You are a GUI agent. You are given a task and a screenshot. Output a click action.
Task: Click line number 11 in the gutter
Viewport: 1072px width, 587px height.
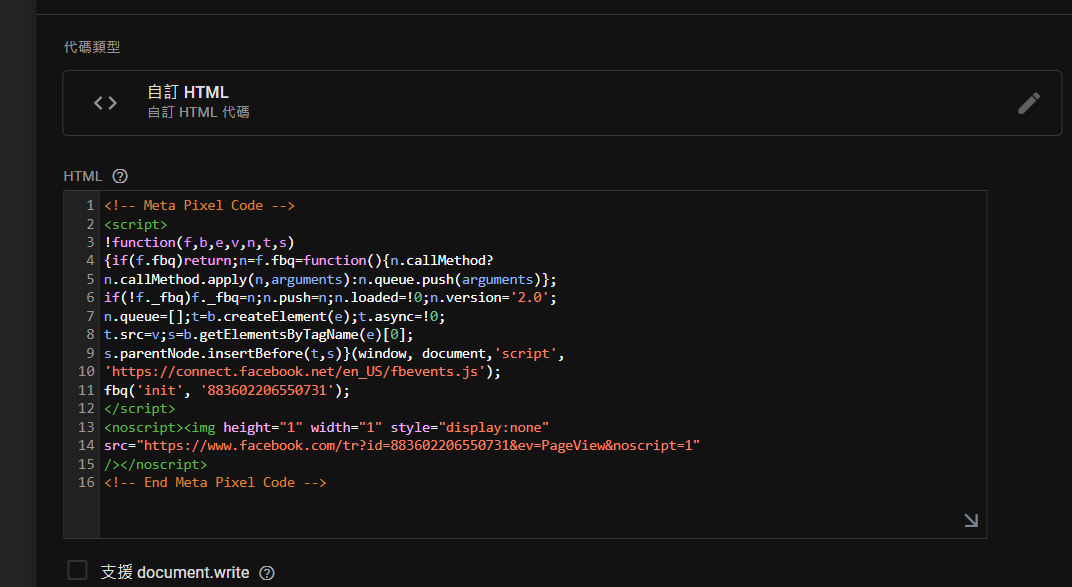click(x=86, y=390)
